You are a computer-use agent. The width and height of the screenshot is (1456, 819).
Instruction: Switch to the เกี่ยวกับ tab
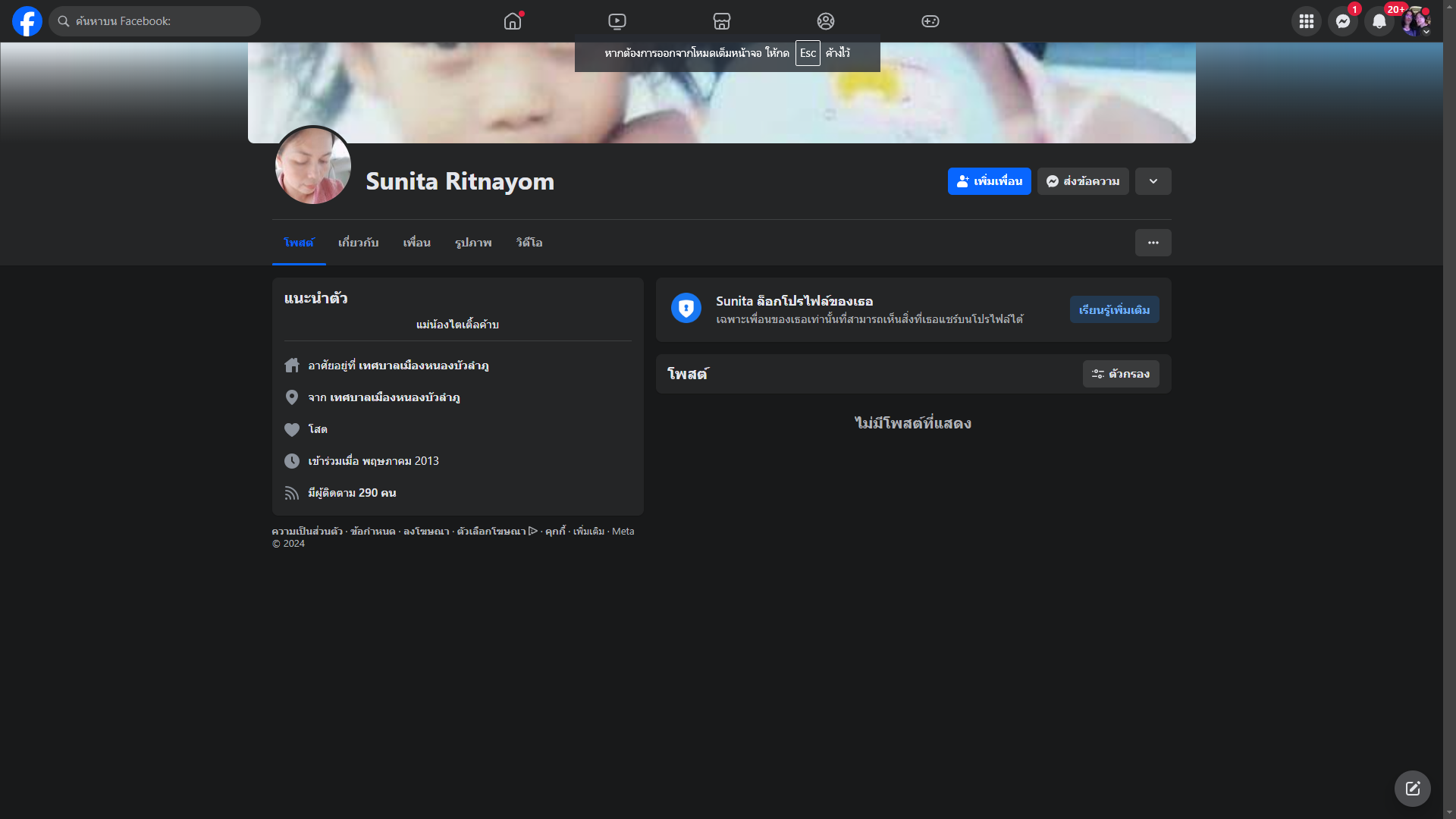tap(358, 243)
